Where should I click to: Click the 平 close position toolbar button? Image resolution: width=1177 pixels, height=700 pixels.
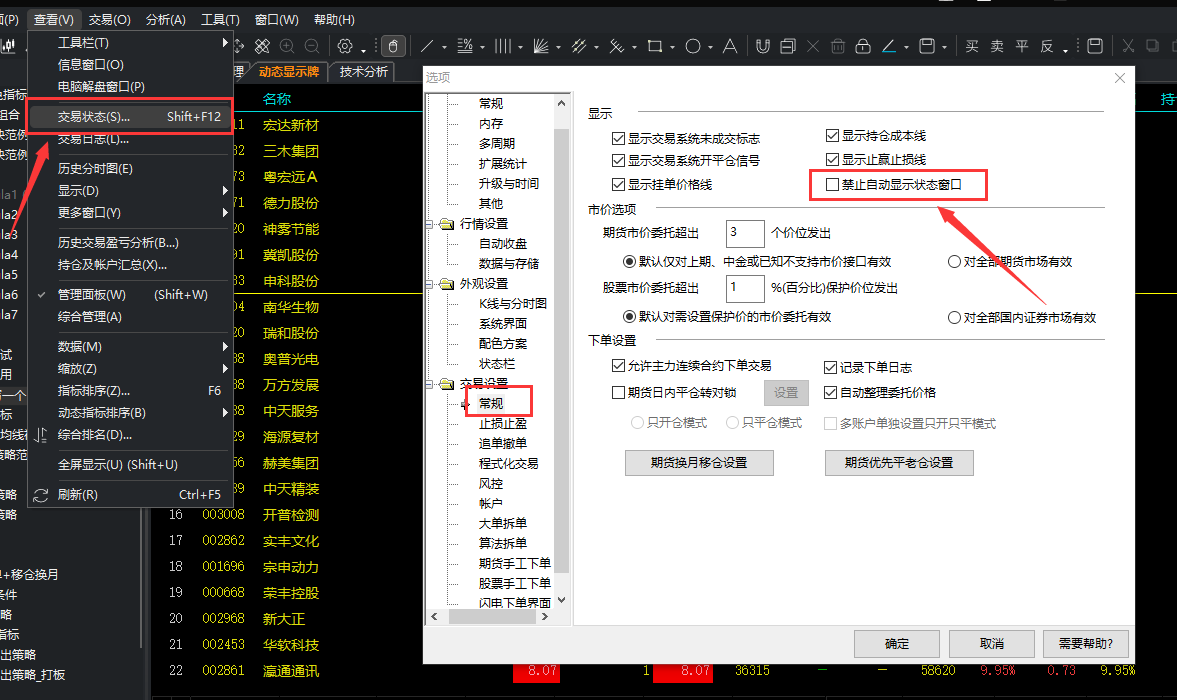click(x=1022, y=47)
